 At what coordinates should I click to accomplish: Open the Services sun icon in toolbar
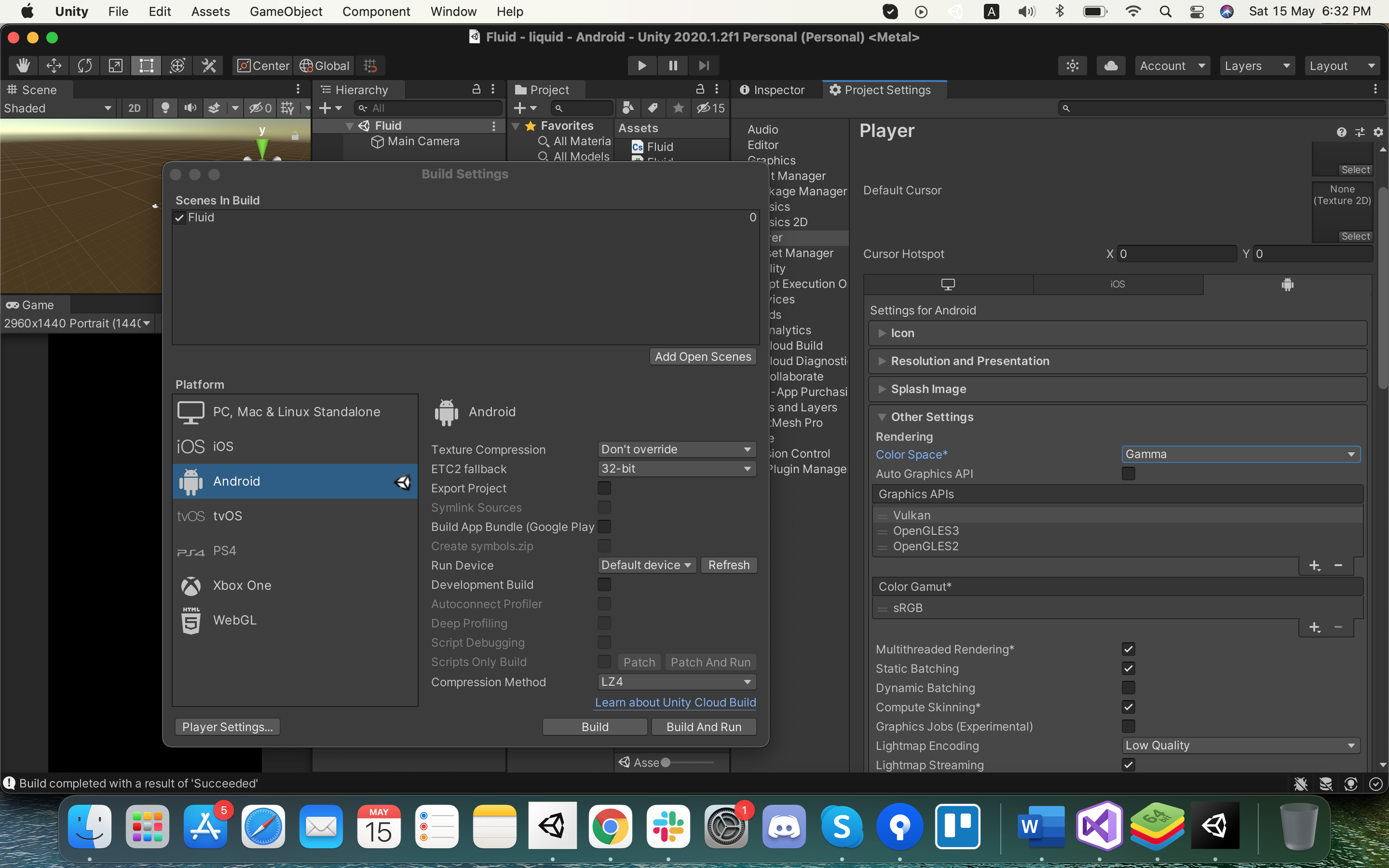[x=1072, y=66]
